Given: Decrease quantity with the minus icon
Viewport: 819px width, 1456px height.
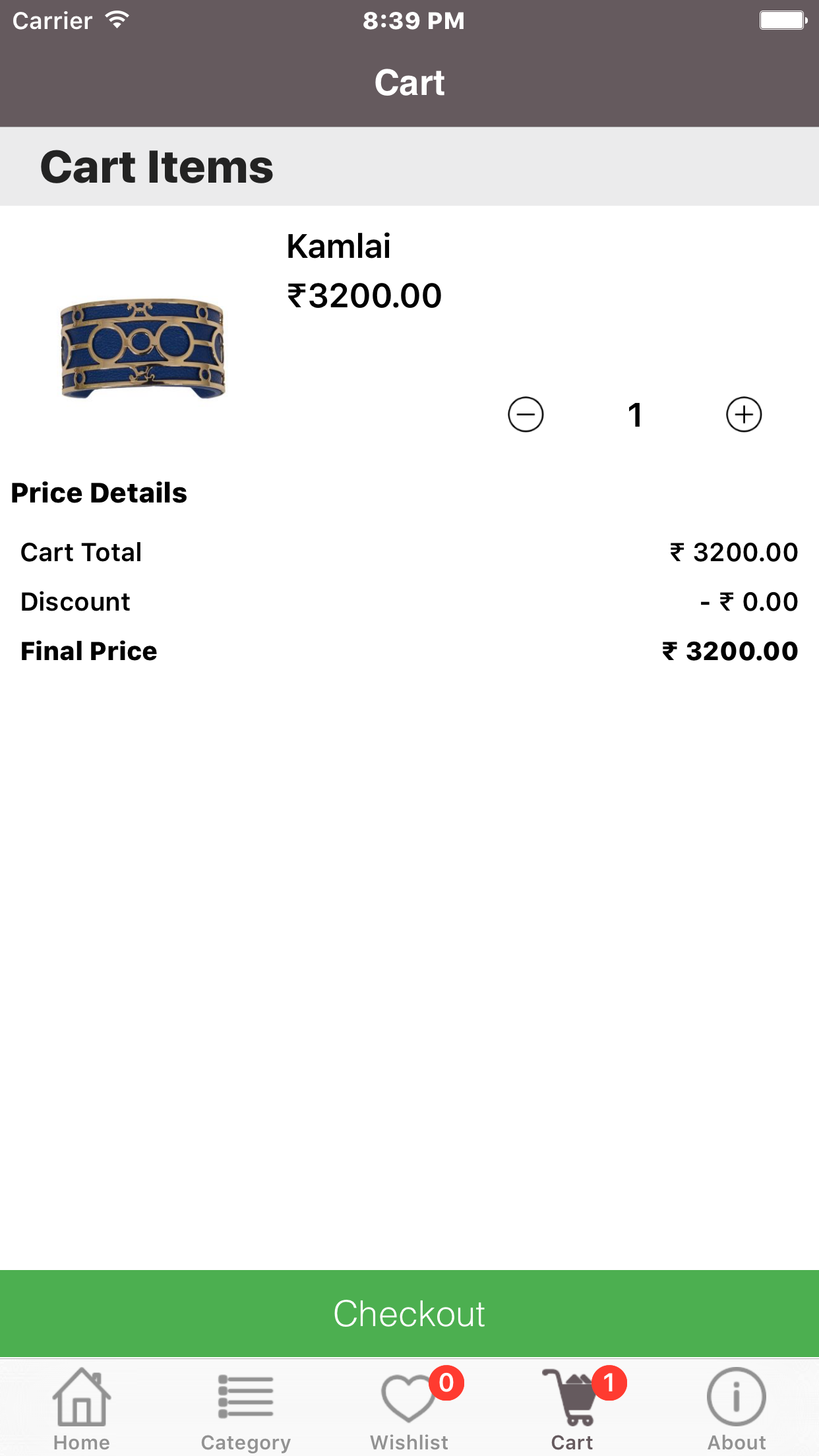Looking at the screenshot, I should coord(526,415).
